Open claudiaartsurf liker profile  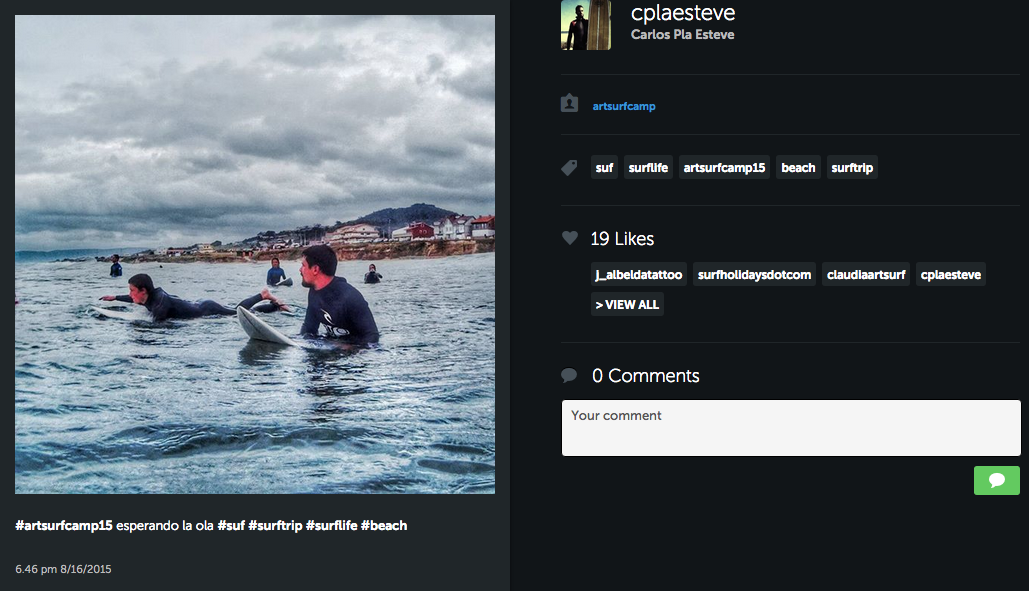(x=866, y=274)
